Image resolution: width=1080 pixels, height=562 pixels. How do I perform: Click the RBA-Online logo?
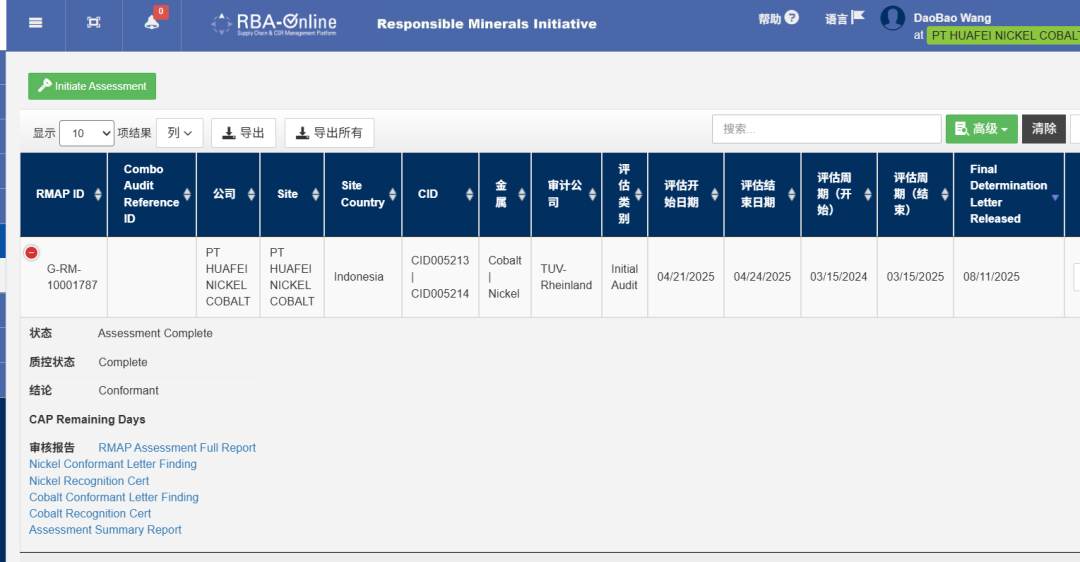(275, 23)
